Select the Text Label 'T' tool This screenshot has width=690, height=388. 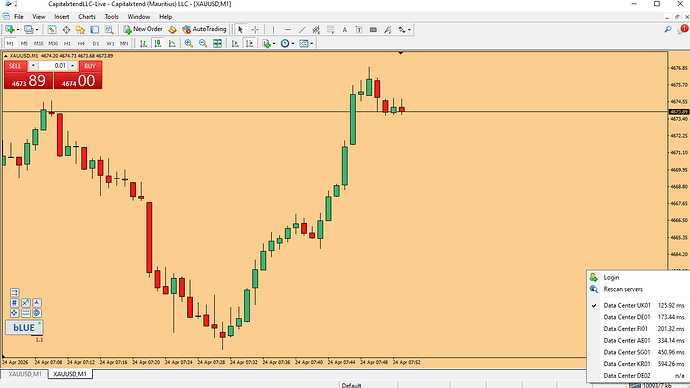(359, 29)
